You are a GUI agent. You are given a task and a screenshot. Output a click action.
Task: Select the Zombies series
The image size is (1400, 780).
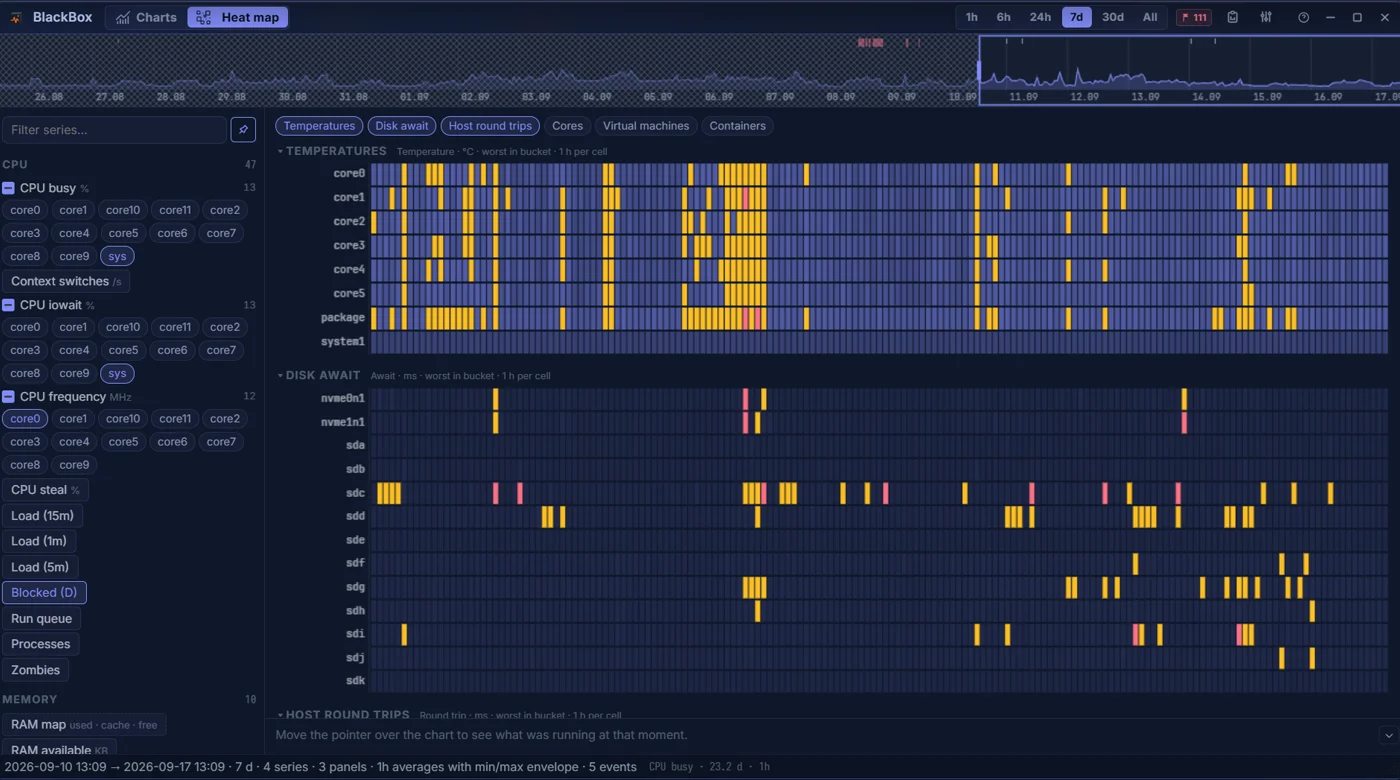coord(35,670)
